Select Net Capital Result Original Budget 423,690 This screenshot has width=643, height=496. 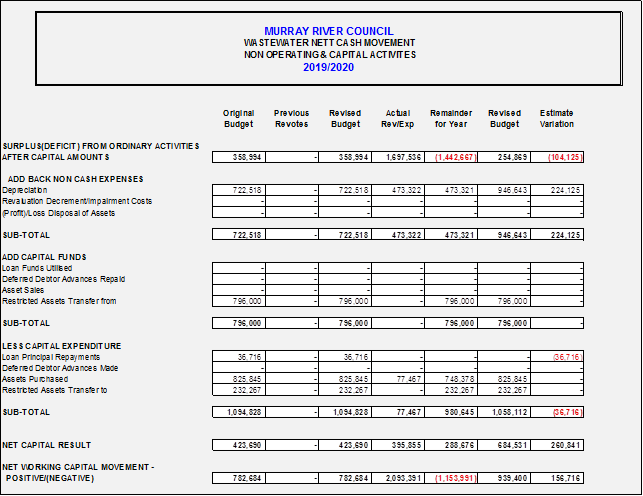[239, 445]
